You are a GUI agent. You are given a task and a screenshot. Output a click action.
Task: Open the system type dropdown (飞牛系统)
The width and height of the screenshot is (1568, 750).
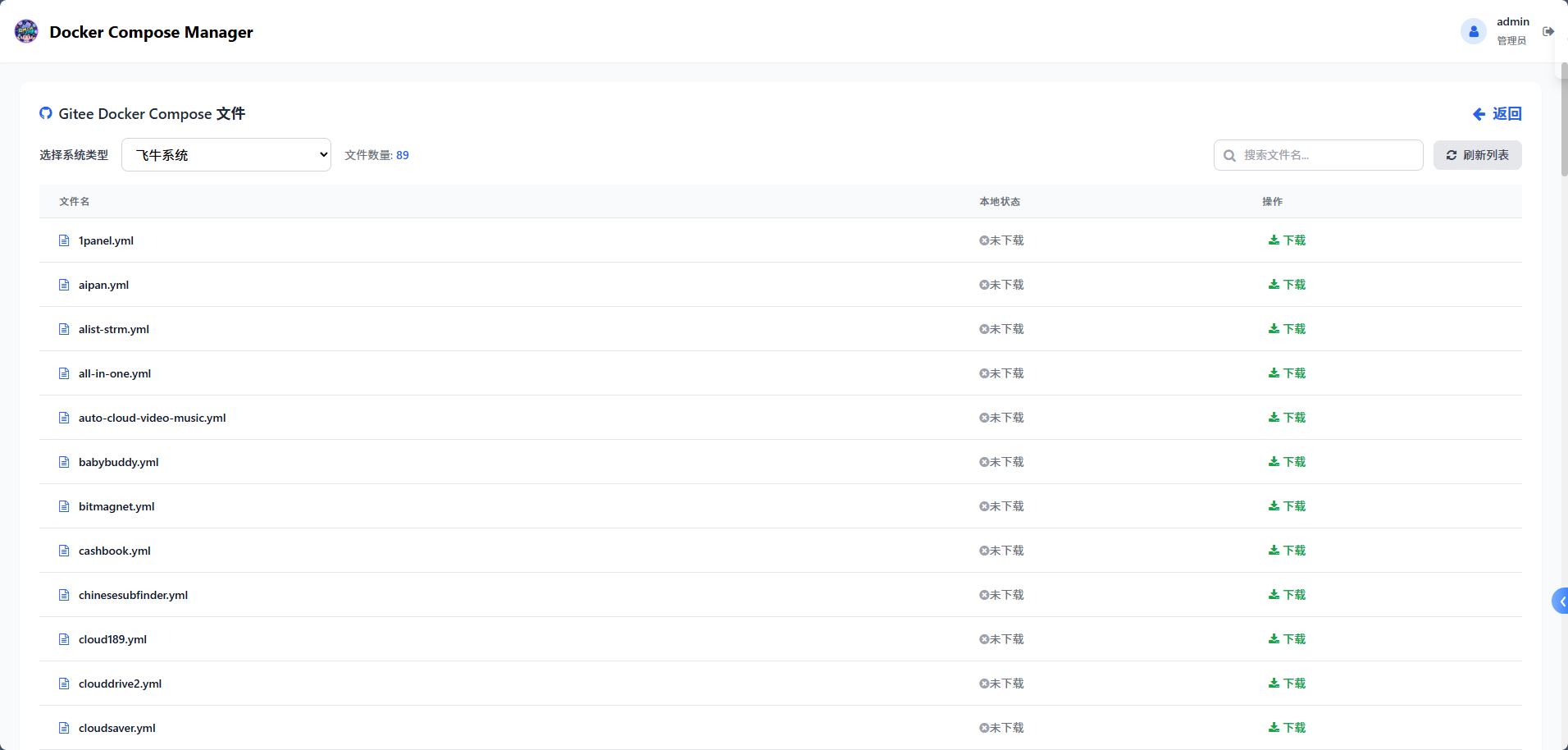point(226,155)
